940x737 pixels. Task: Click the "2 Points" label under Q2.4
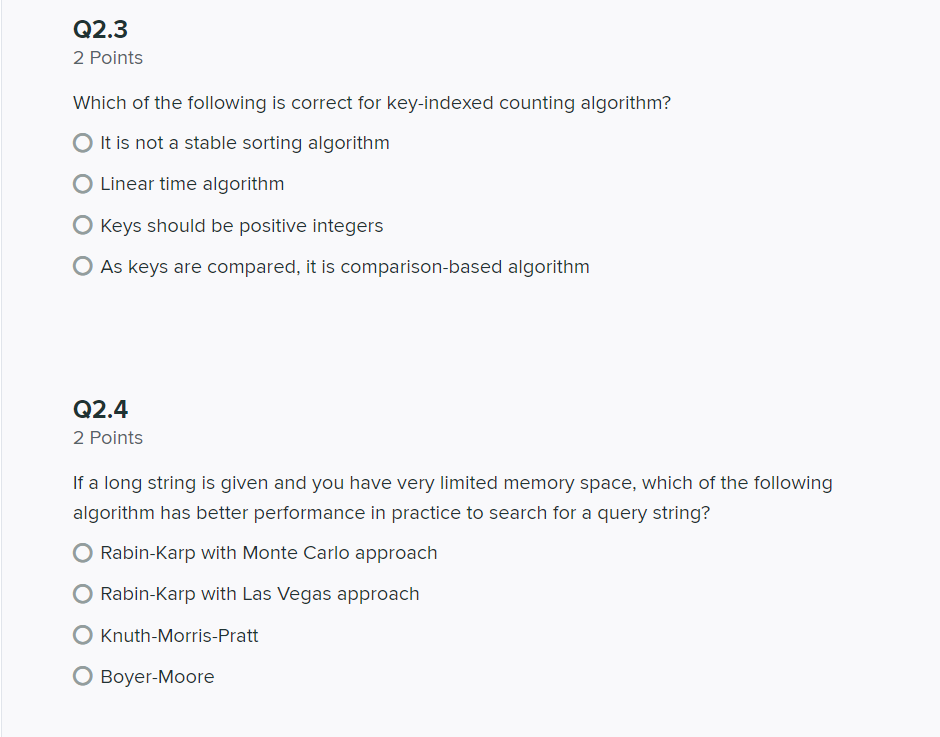(x=107, y=438)
